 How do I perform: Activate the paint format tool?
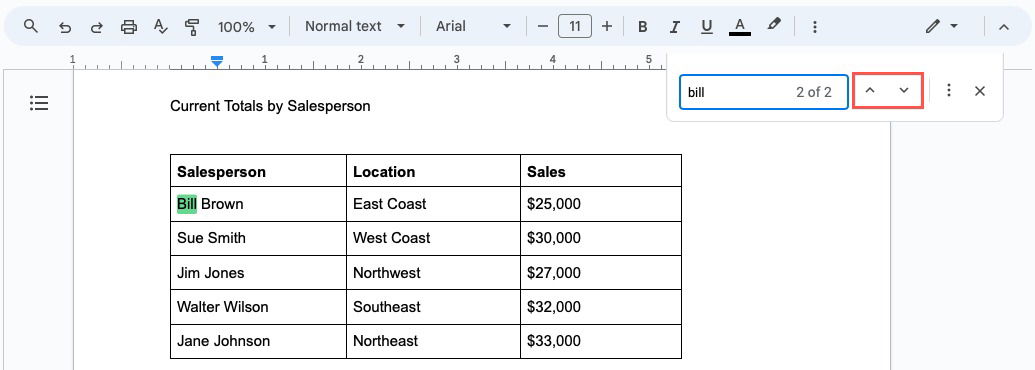192,27
